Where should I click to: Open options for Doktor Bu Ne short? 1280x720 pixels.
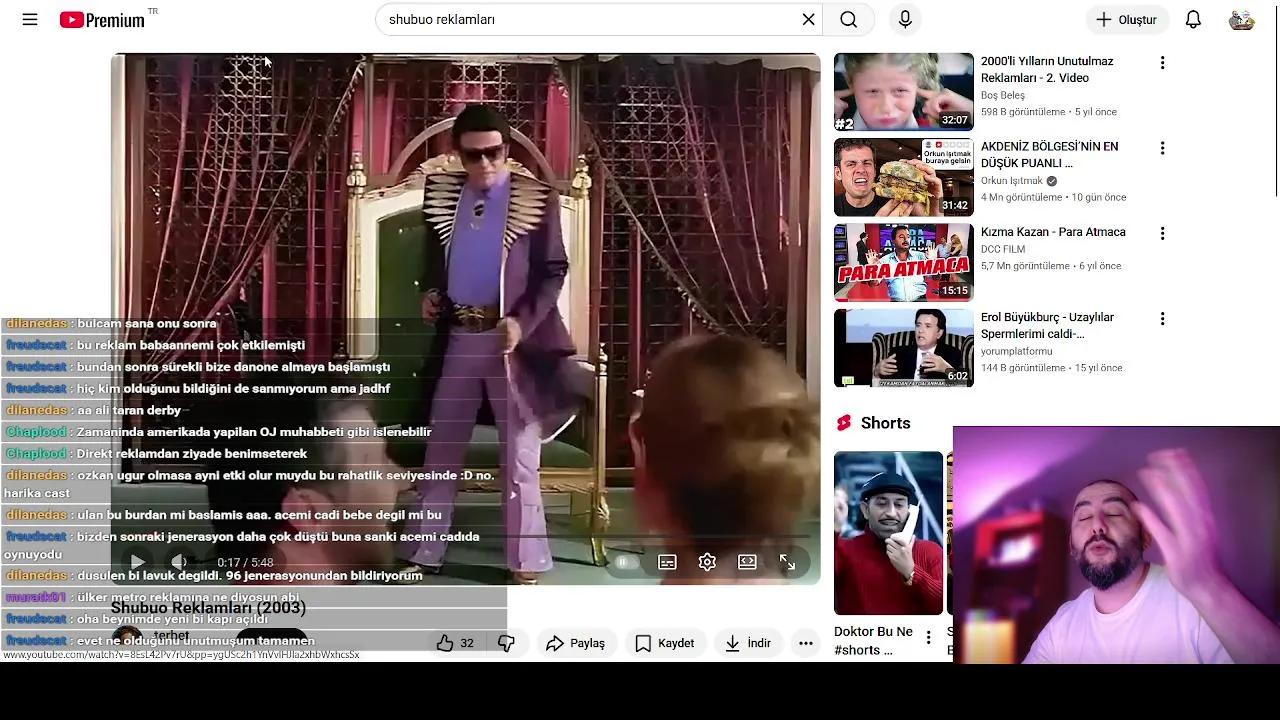928,637
